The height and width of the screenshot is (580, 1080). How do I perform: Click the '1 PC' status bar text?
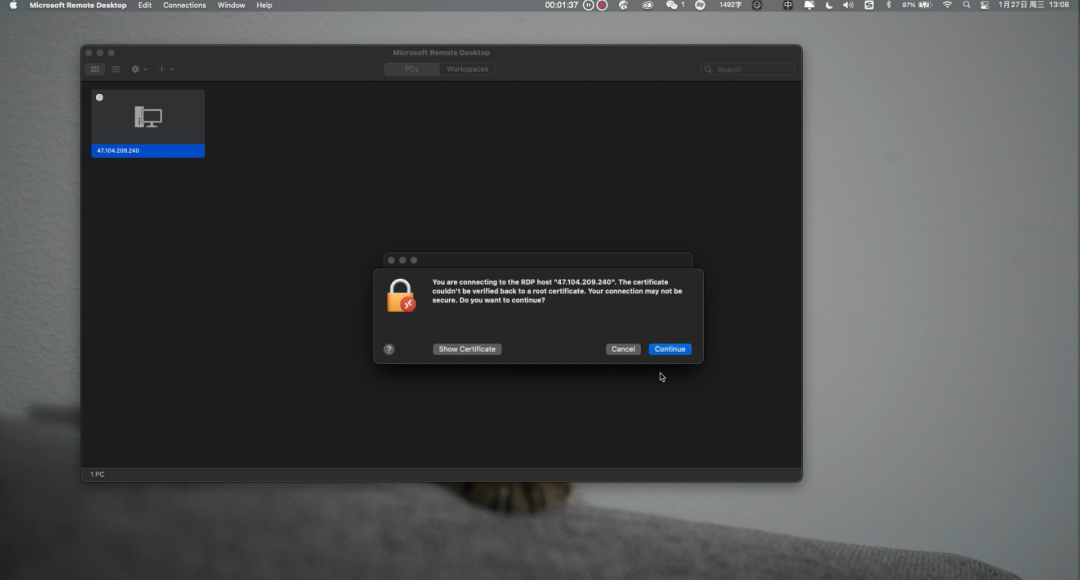click(x=97, y=474)
